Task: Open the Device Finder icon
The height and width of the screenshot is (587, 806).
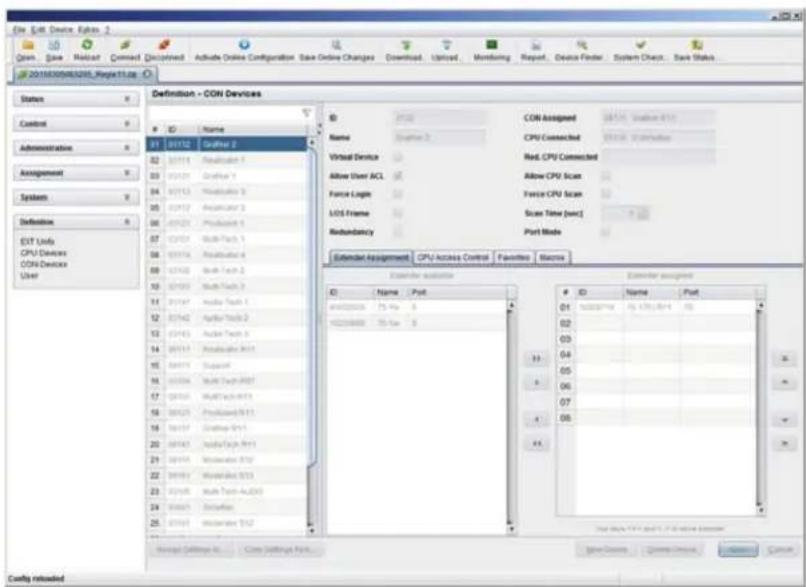Action: coord(580,45)
